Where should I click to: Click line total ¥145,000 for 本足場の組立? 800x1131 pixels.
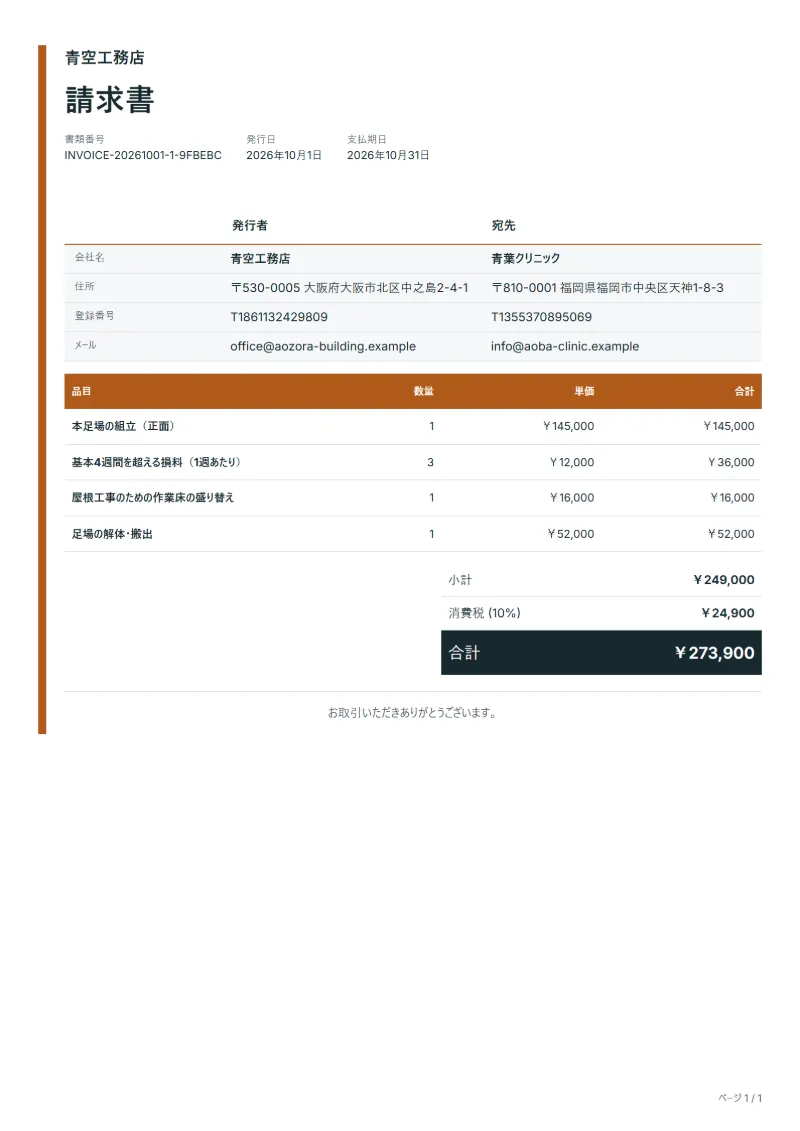tap(729, 426)
